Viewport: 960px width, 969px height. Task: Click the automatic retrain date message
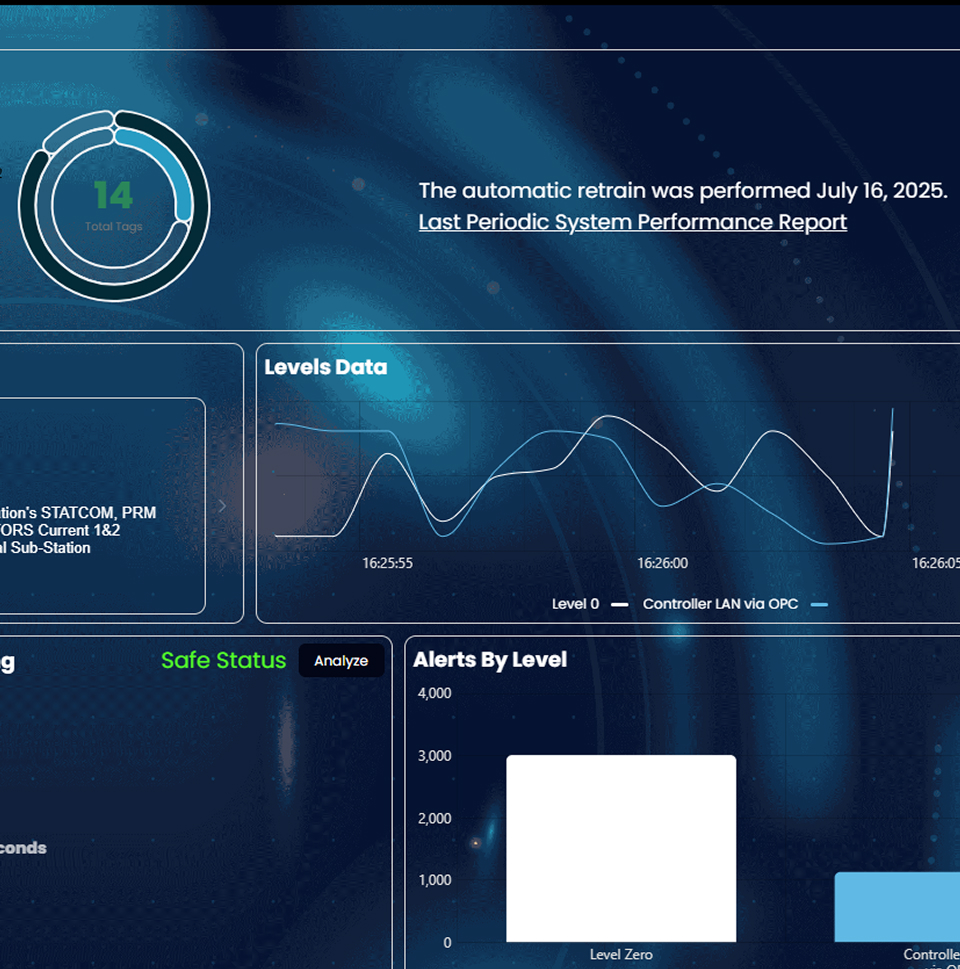tap(683, 190)
